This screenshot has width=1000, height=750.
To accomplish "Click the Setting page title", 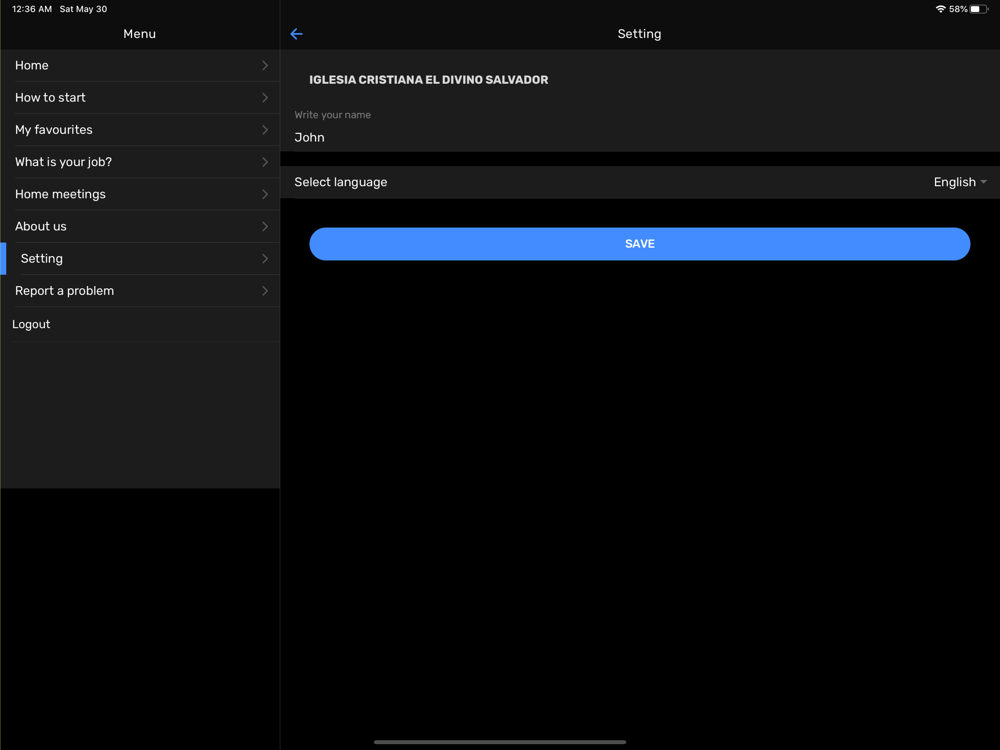I will coord(639,34).
